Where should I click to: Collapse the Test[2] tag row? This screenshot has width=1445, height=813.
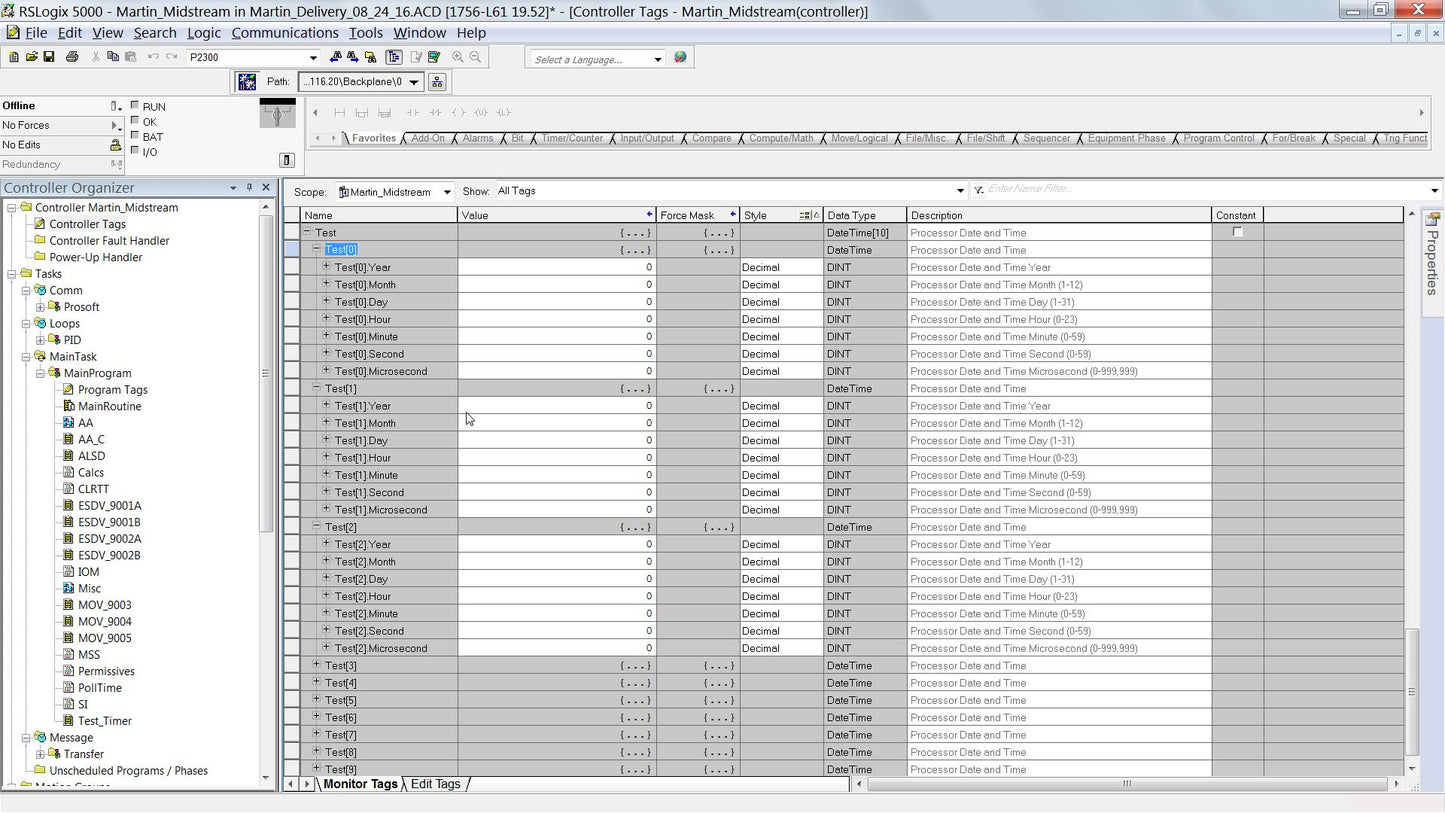(x=316, y=526)
